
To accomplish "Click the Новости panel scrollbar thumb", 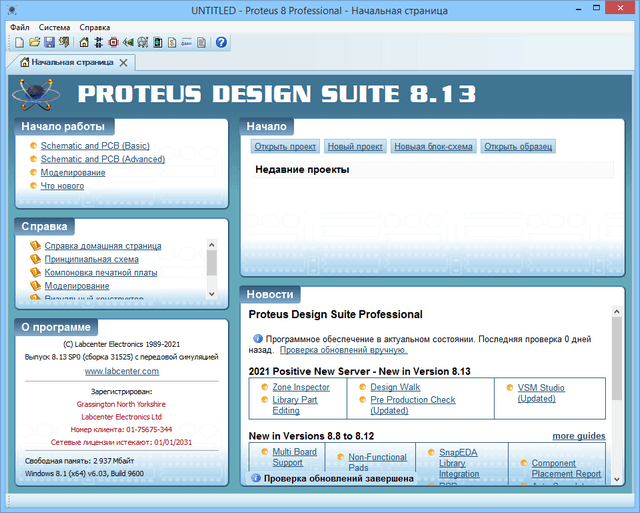I will coord(617,358).
